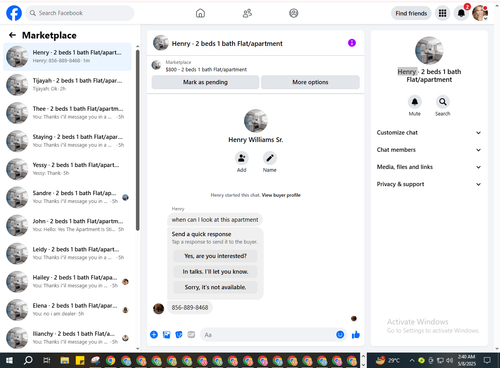Open the Groups icon in top nav

pos(294,13)
